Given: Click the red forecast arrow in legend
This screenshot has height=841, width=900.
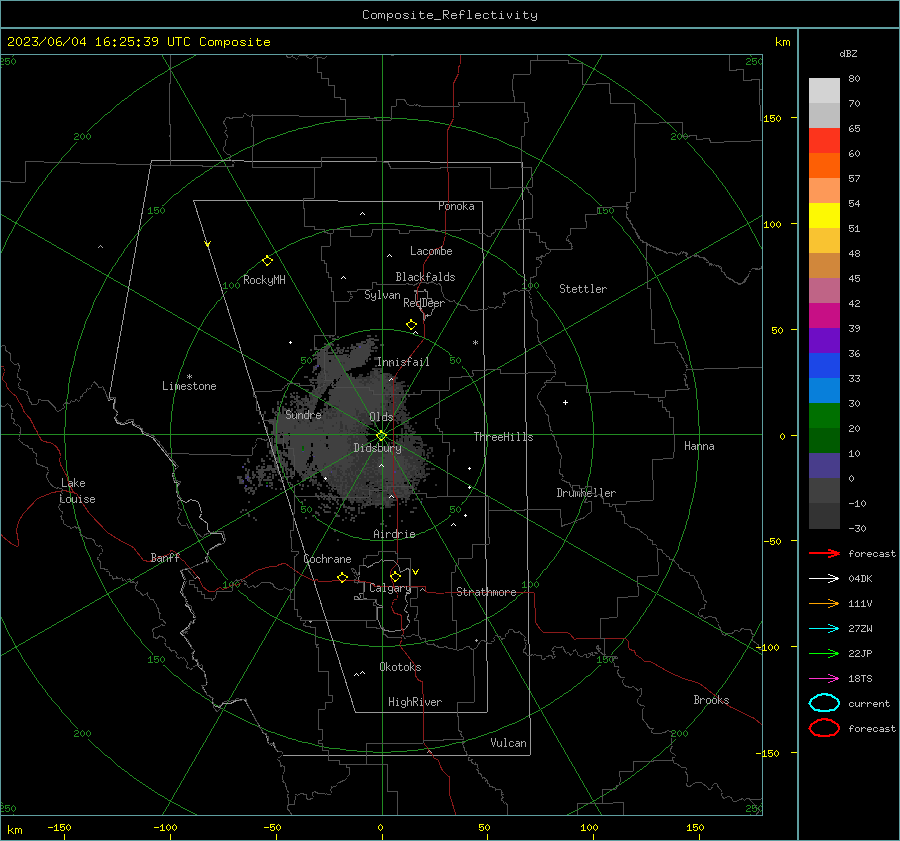Looking at the screenshot, I should [824, 553].
